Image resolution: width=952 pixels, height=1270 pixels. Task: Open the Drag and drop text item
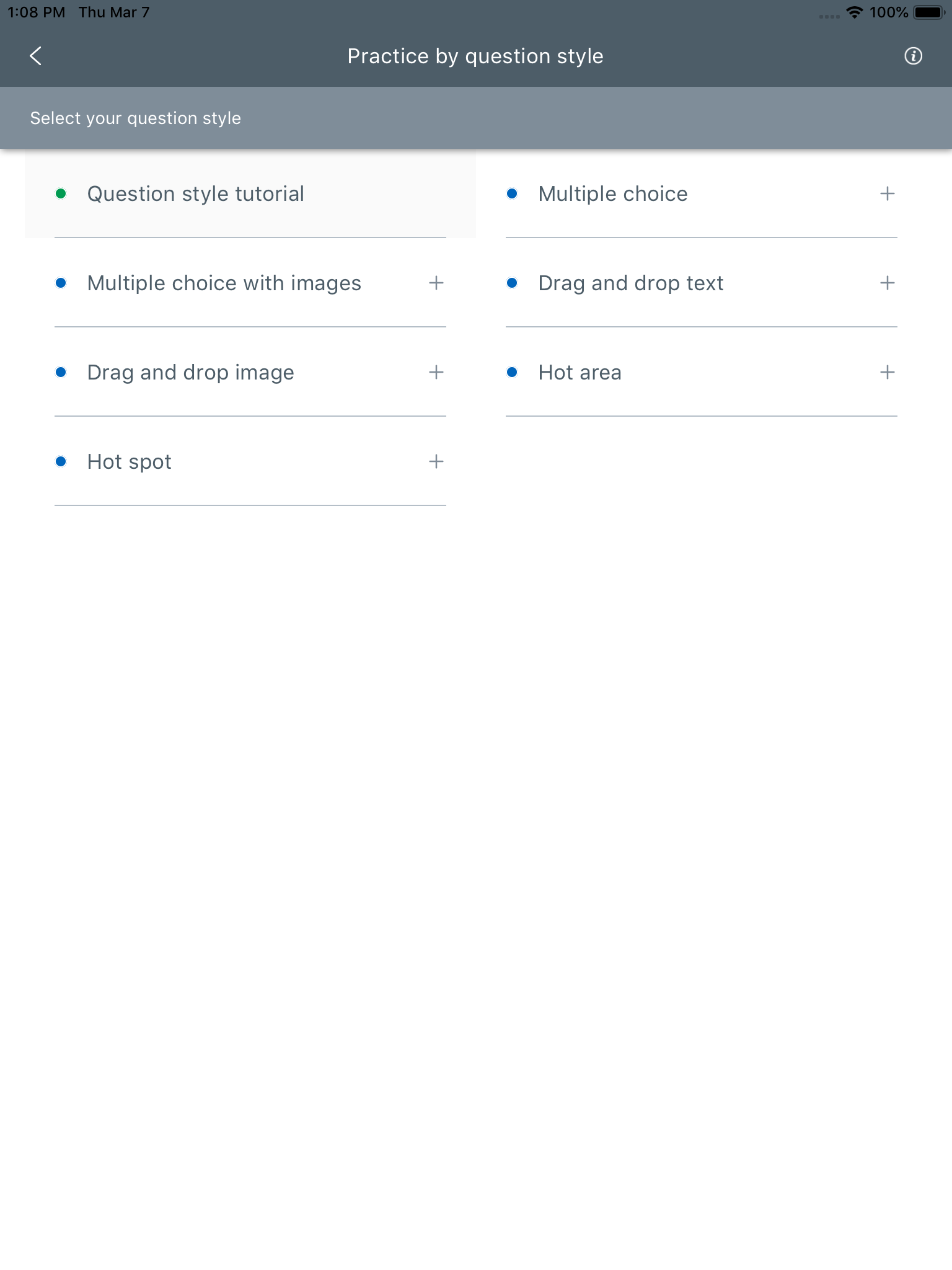pyautogui.click(x=630, y=283)
